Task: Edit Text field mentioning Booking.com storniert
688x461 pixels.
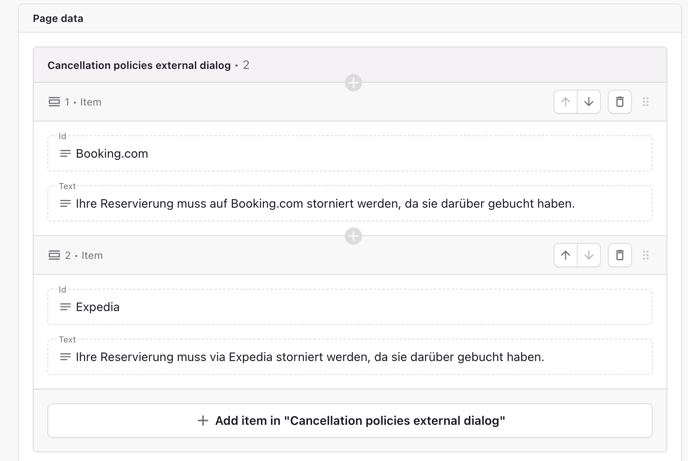Action: 350,204
